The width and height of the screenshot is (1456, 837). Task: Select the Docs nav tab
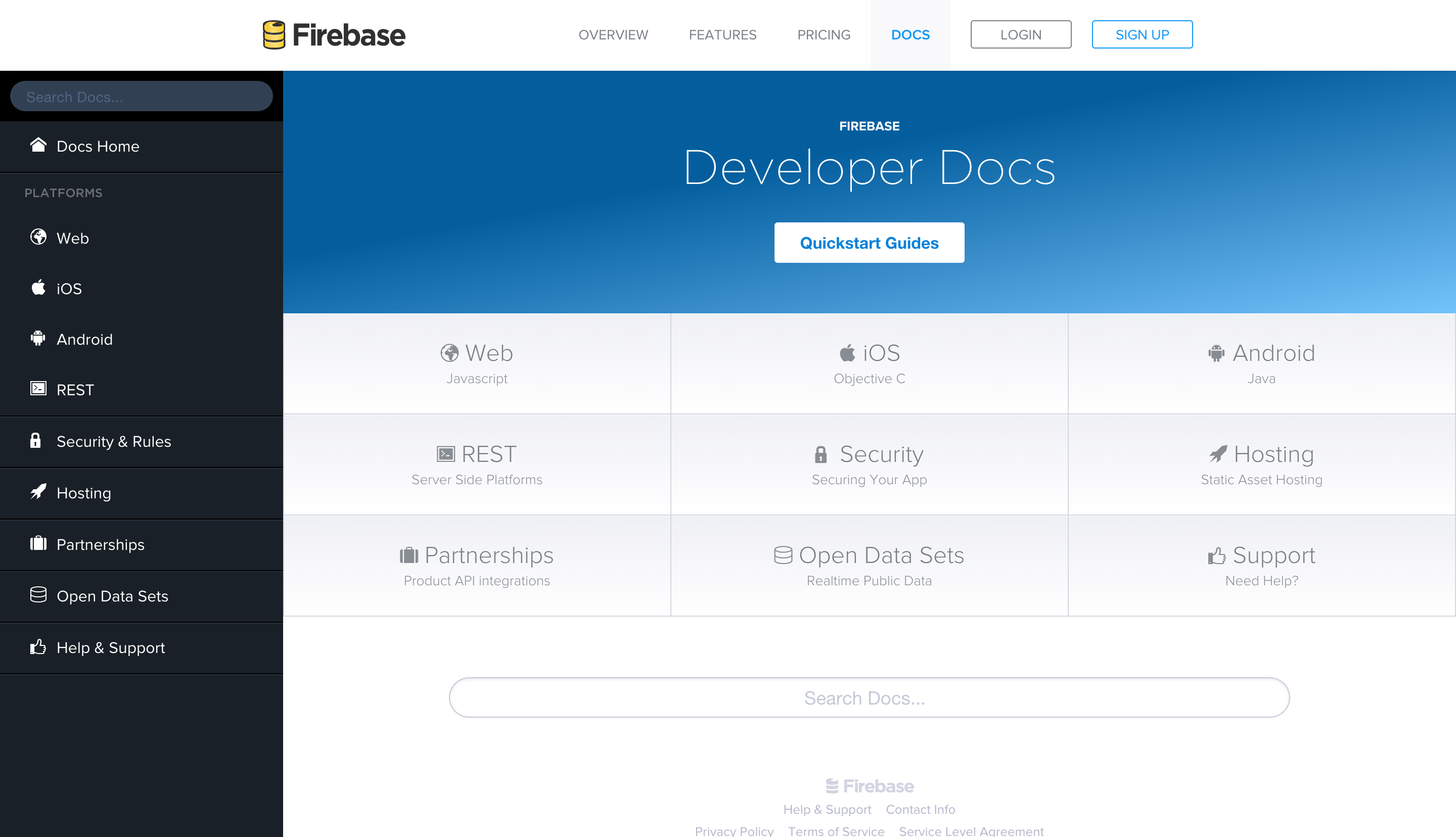[x=911, y=34]
